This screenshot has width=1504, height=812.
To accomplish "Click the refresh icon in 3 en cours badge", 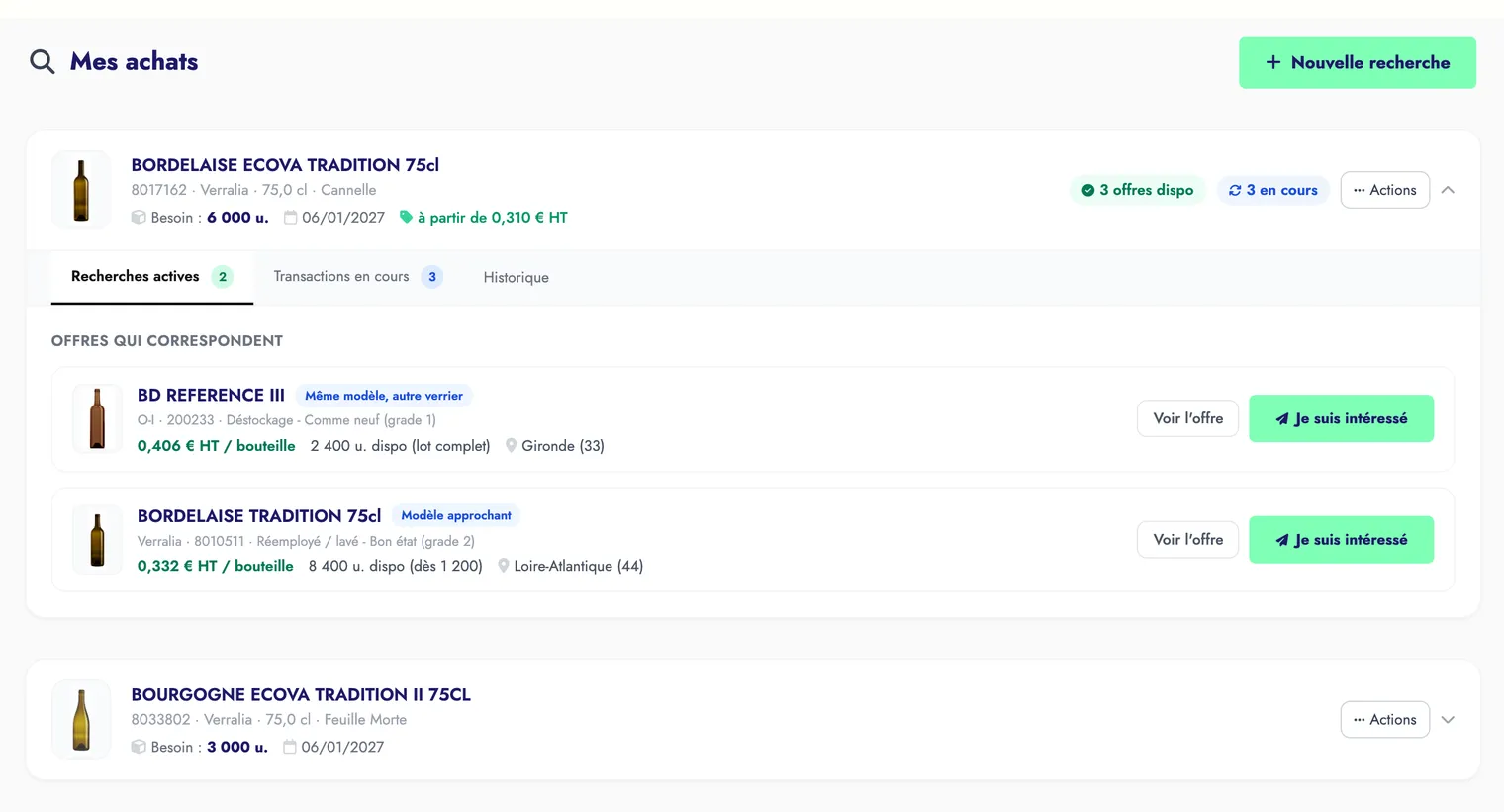I will 1235,190.
